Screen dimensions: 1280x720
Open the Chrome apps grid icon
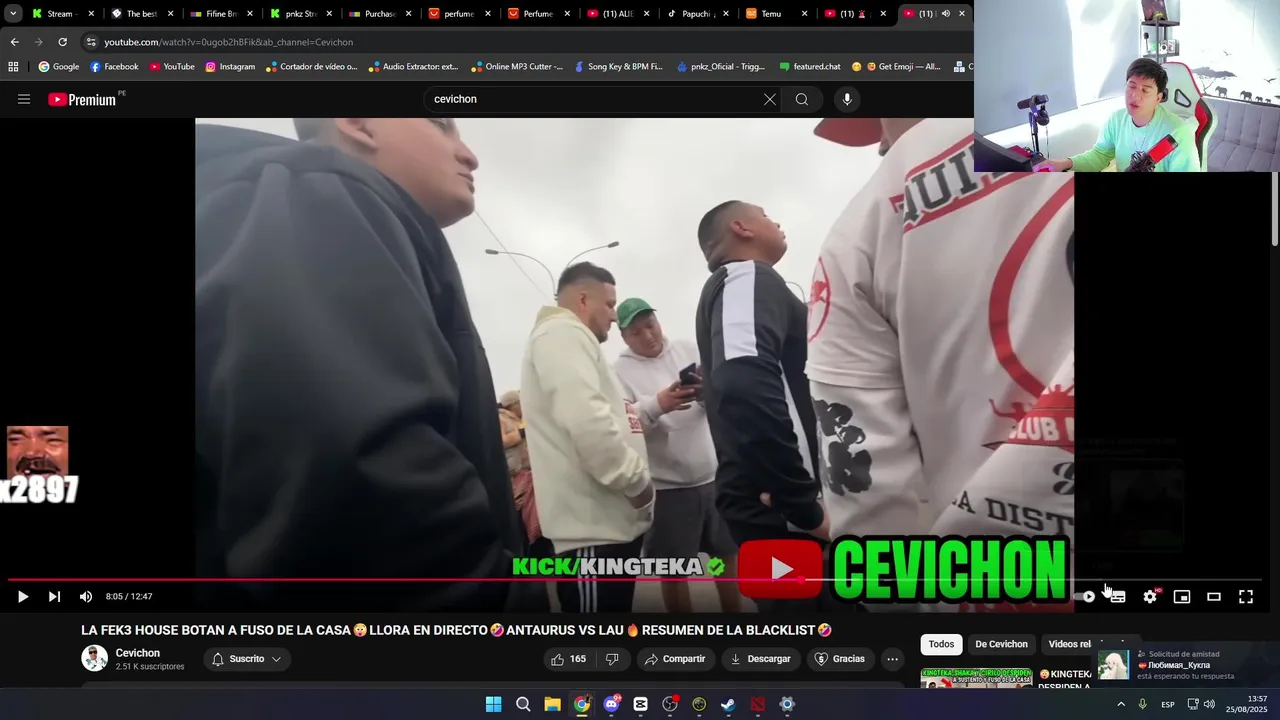click(x=13, y=67)
